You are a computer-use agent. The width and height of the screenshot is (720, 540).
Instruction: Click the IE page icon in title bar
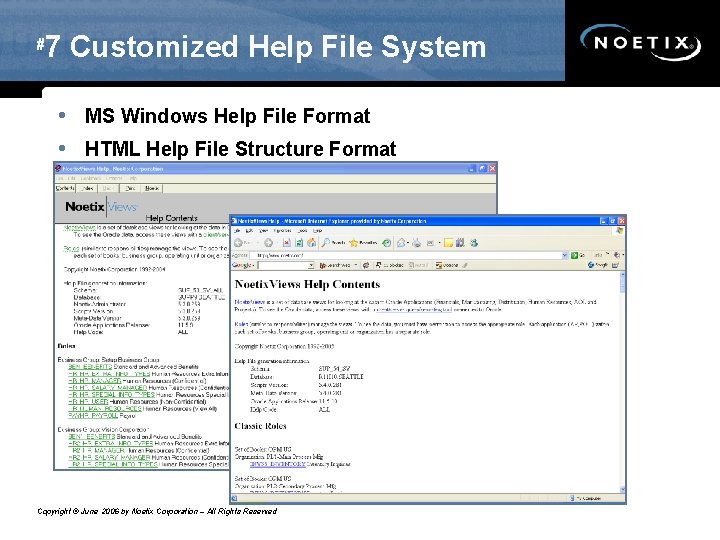pyautogui.click(x=234, y=221)
